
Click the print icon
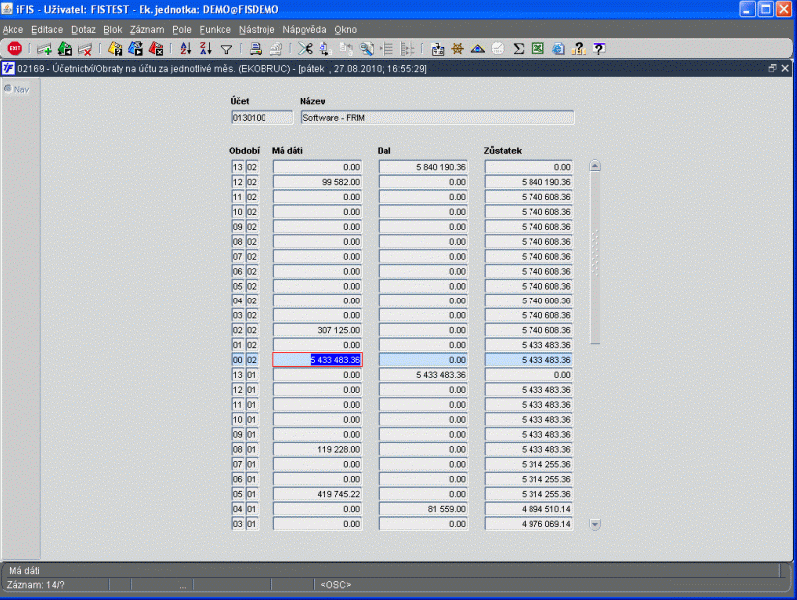pos(256,49)
